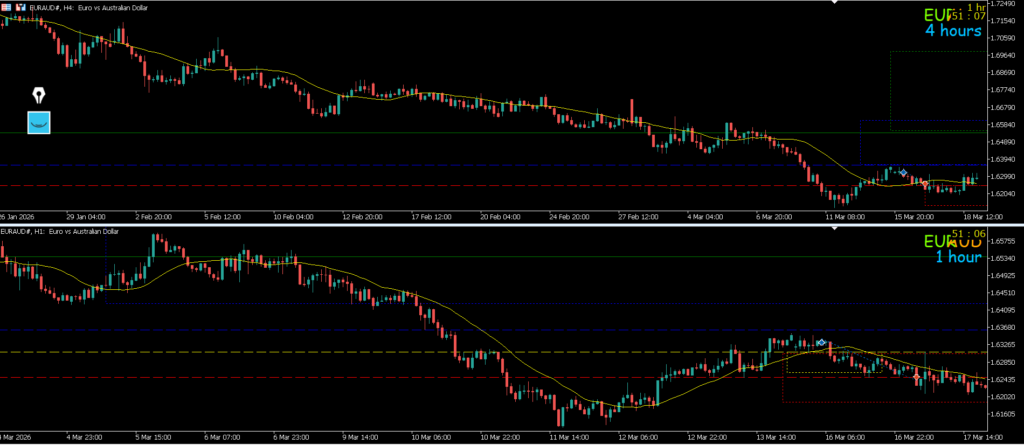Select the yellow dotted rectangle on the H1 chart
Viewport: 1024px width, 445px height.
[832, 371]
